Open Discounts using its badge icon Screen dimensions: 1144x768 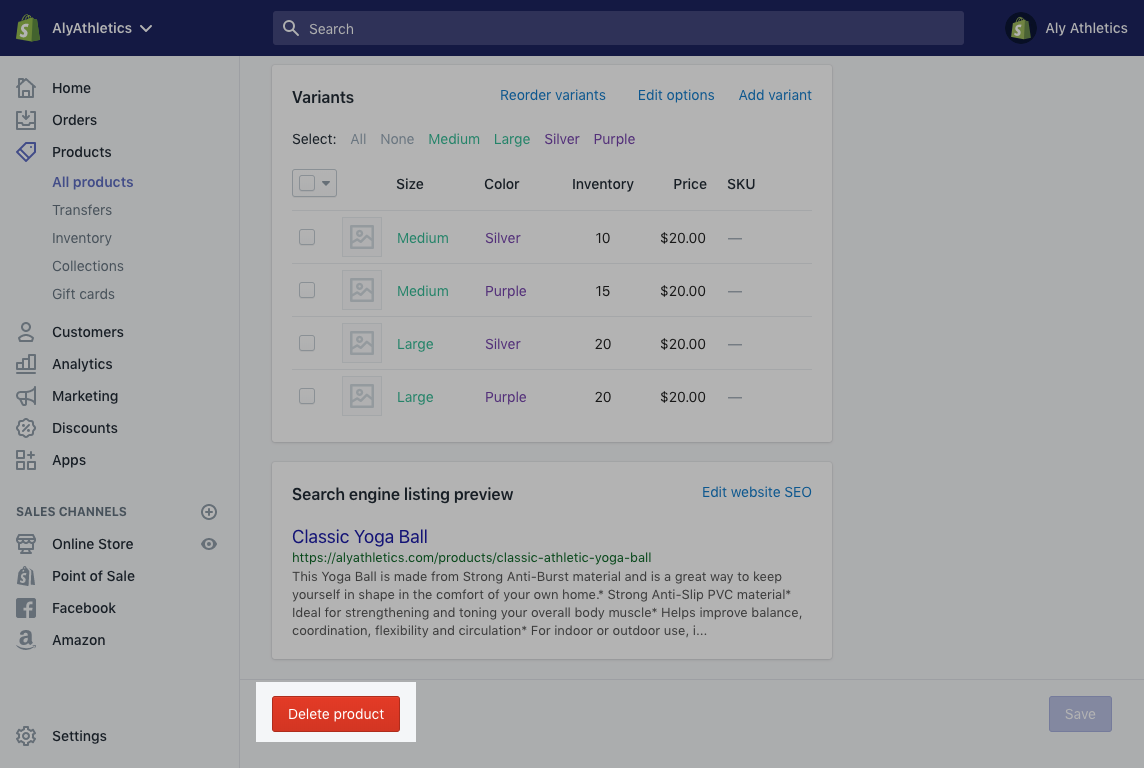(x=26, y=428)
